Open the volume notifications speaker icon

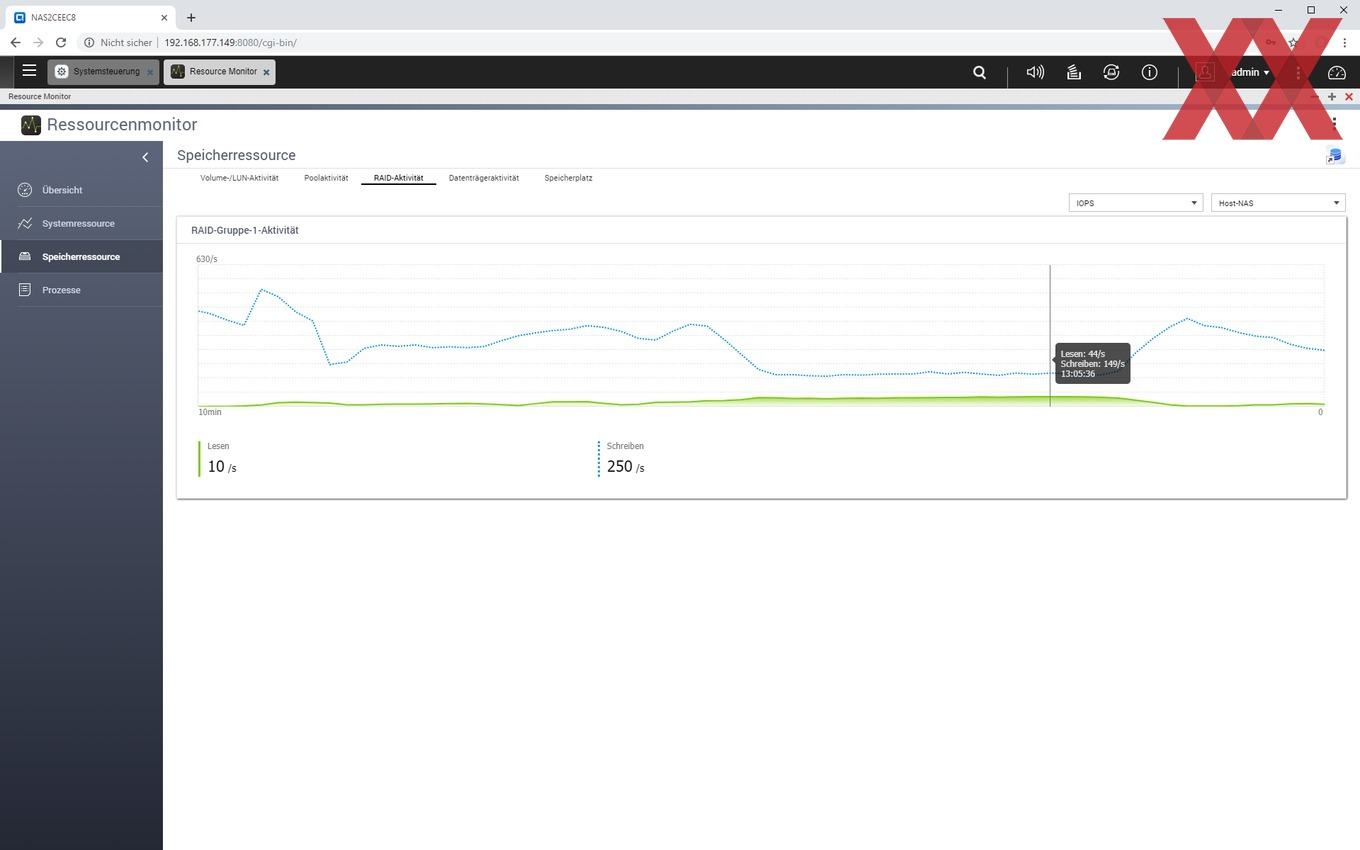[x=1035, y=72]
